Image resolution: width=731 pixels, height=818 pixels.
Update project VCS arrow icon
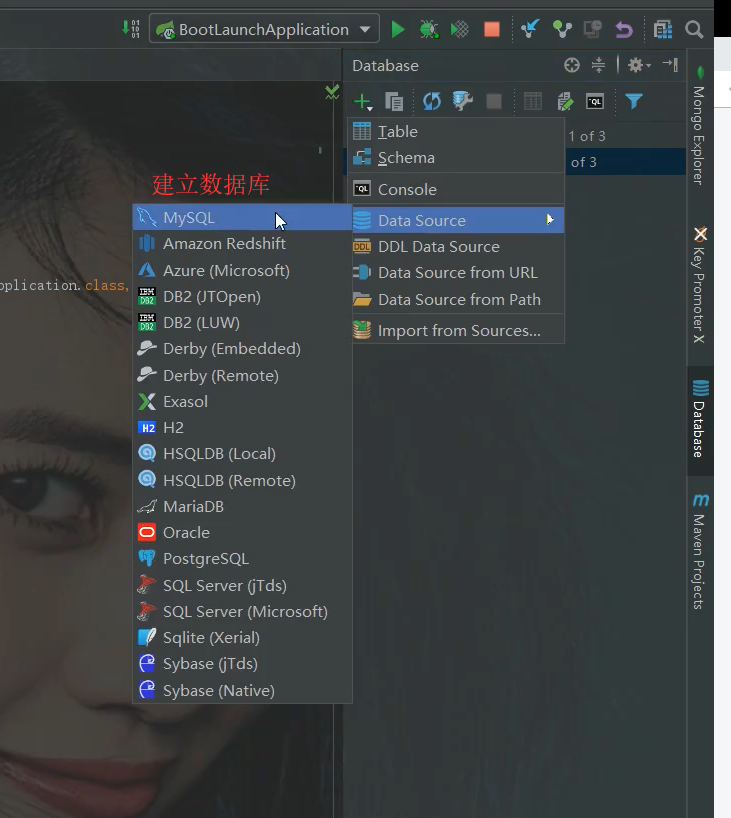pos(530,30)
